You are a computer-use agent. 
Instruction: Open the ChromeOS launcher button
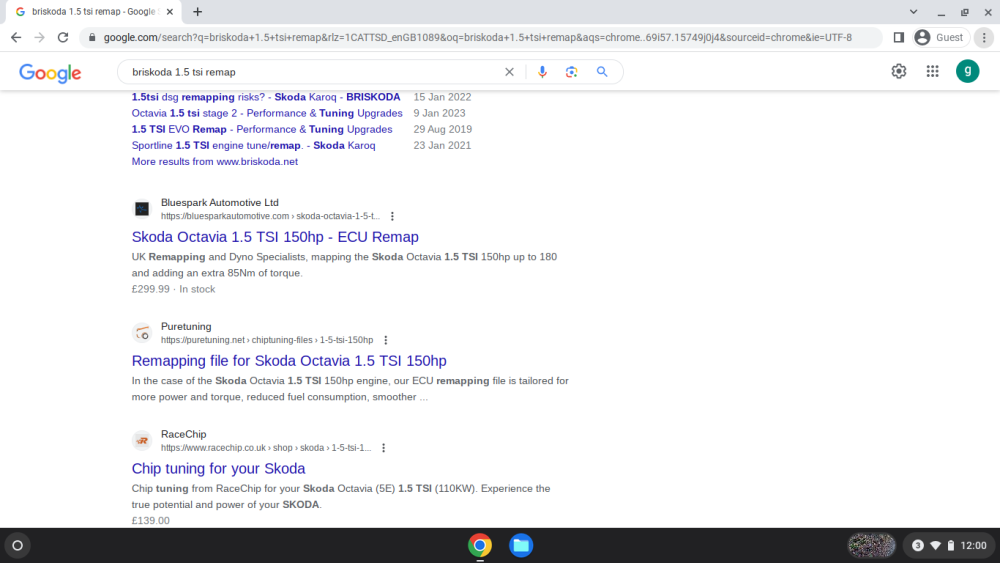pos(18,545)
